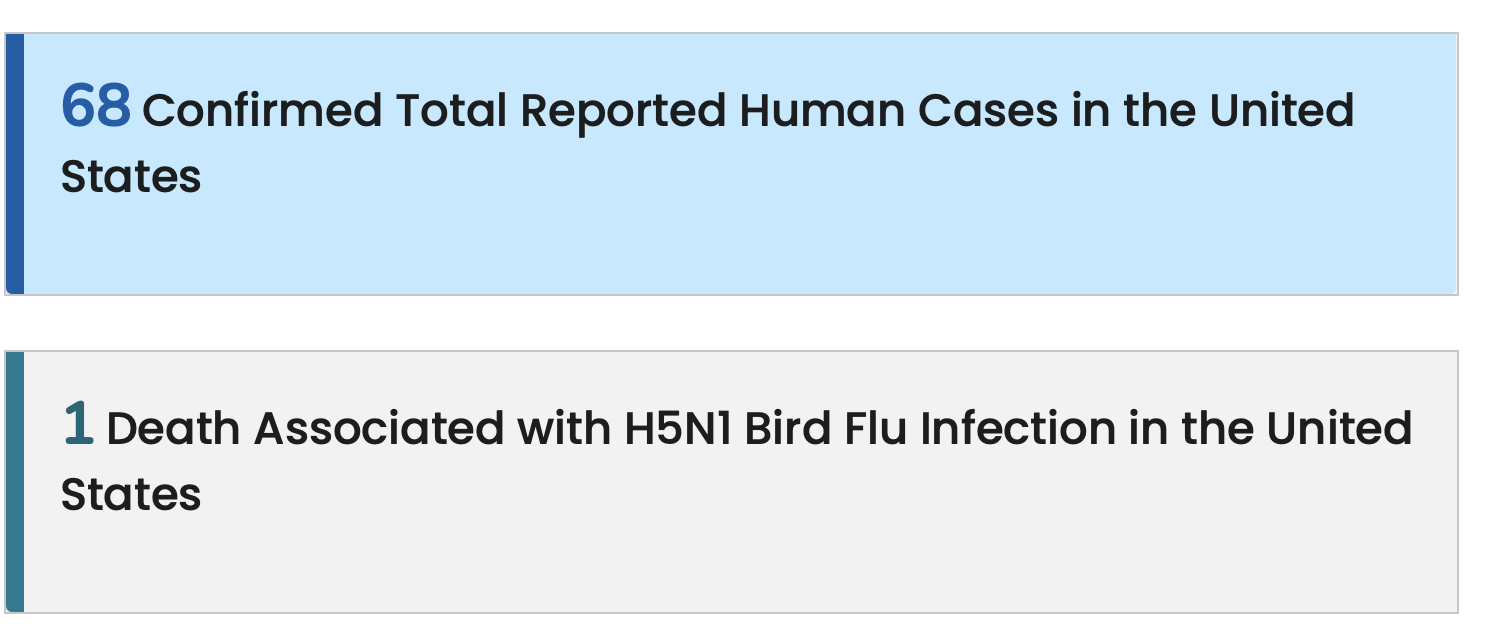The width and height of the screenshot is (1486, 642).
Task: Click "States" in the confirmed cases card
Action: [131, 176]
